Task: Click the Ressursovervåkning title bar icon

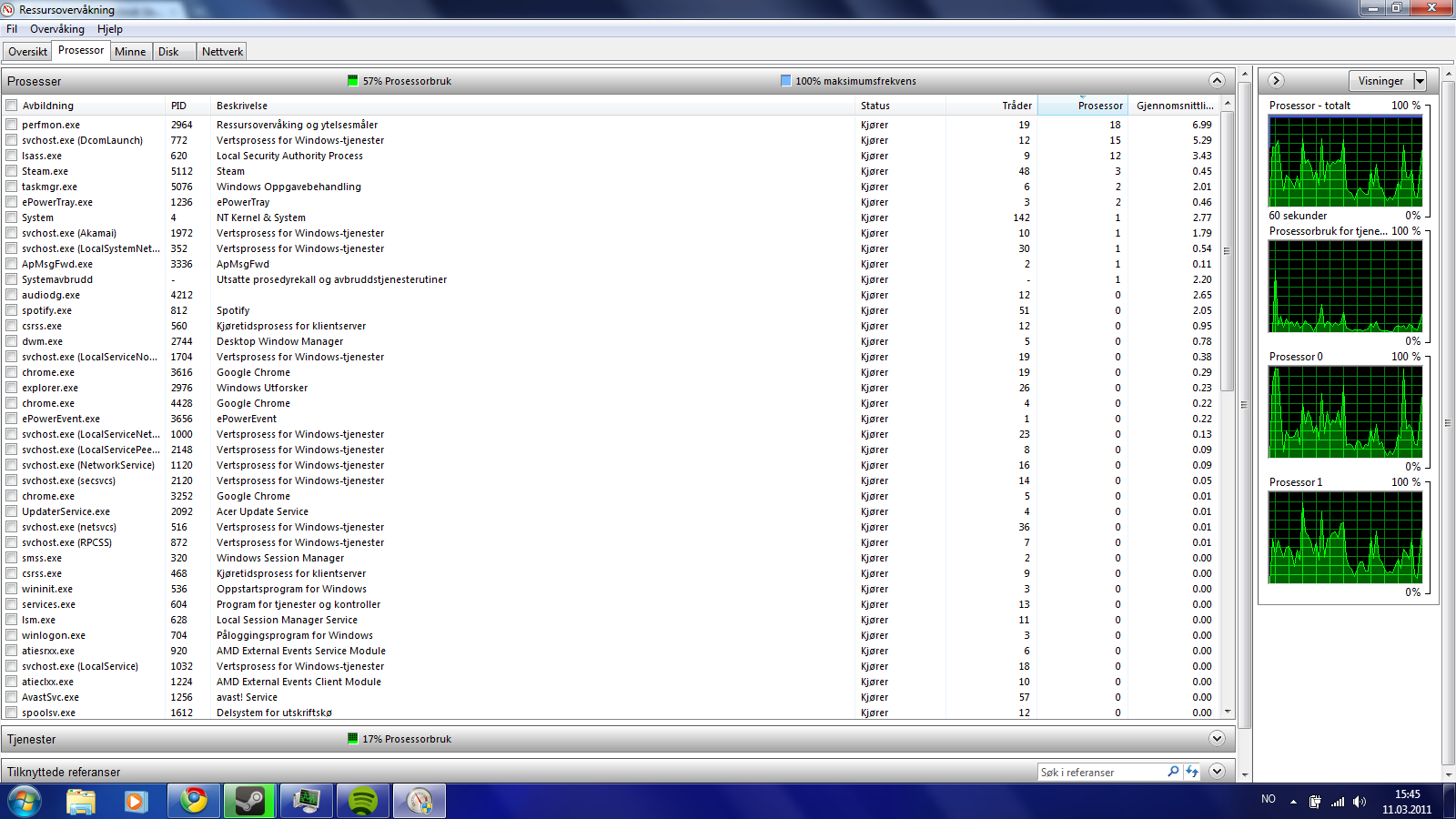Action: tap(8, 9)
